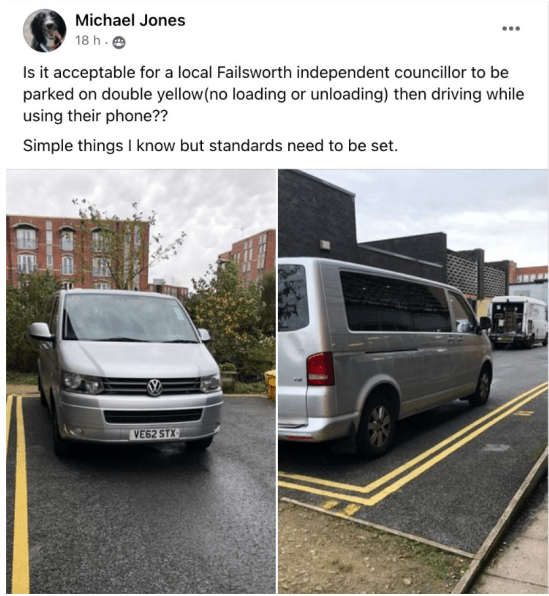
Task: Open Michael Jones's dog profile picture
Action: [x=44, y=30]
